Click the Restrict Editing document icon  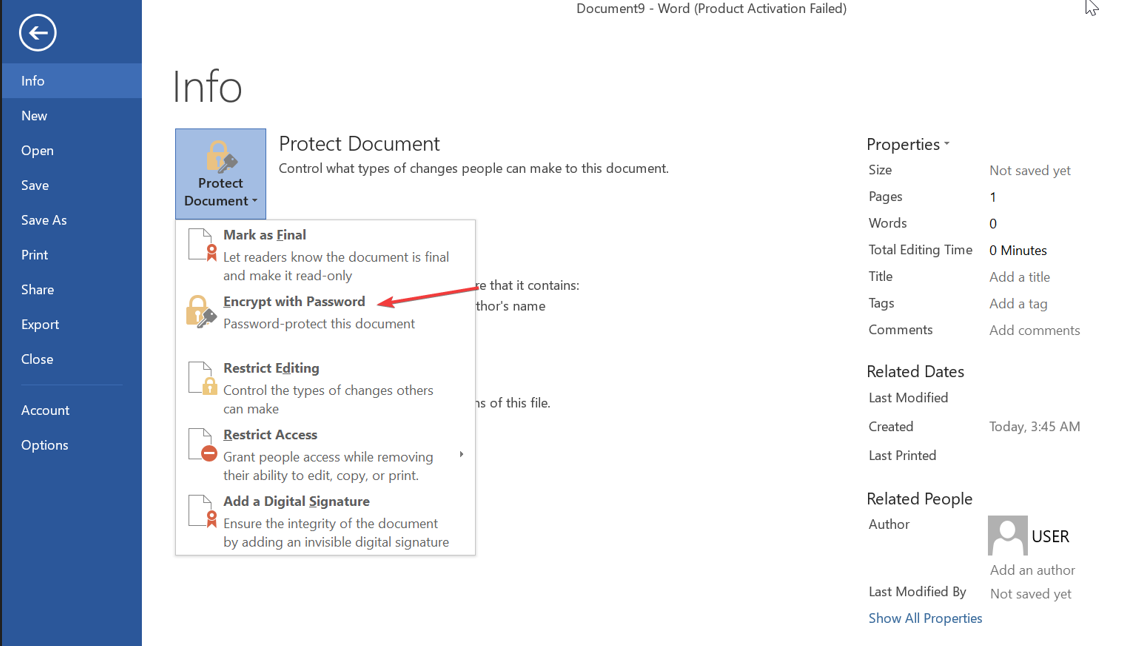pyautogui.click(x=201, y=378)
